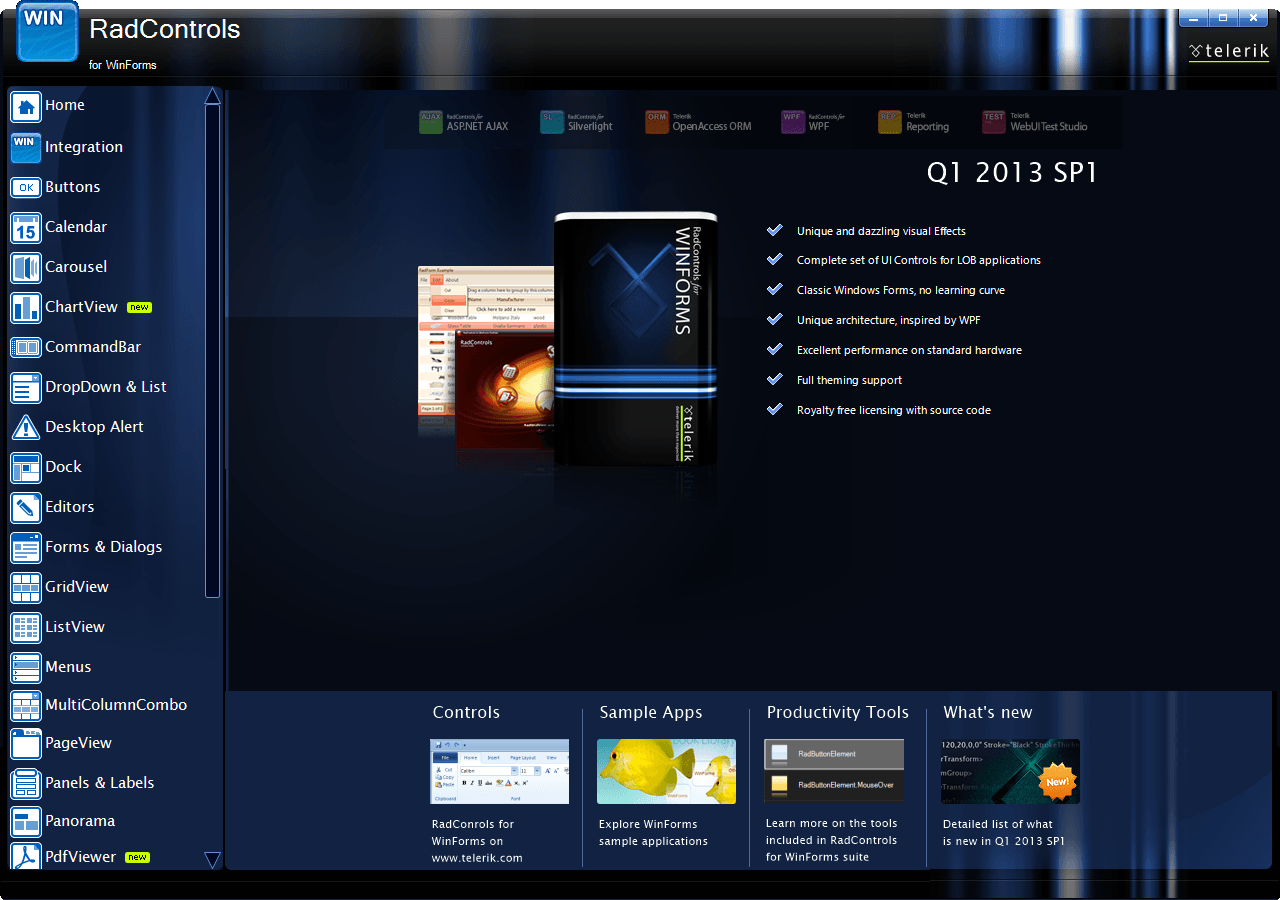Viewport: 1280px width, 900px height.
Task: Select Desktop Alert label in navigation
Action: point(94,427)
